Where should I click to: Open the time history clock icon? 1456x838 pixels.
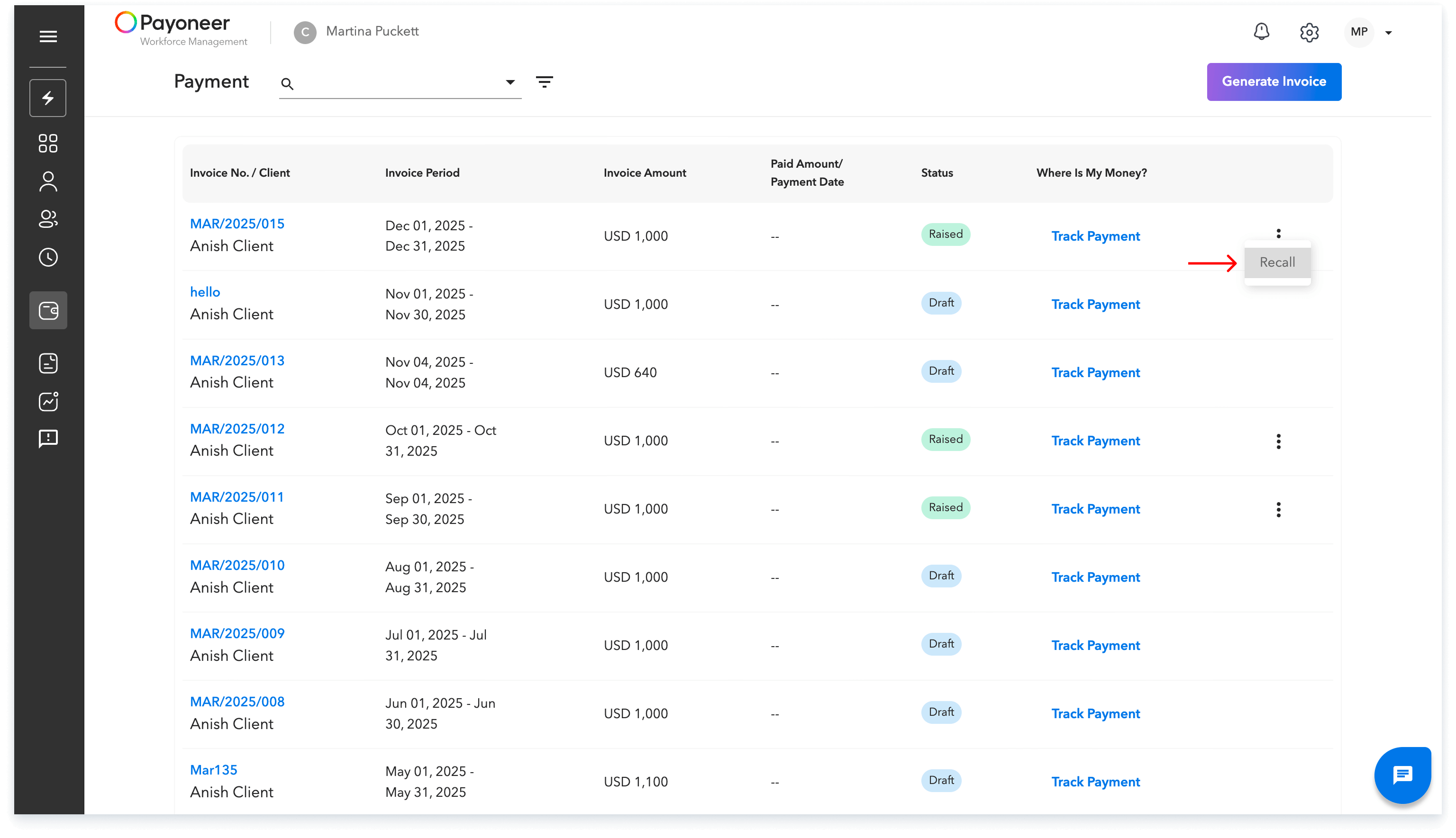click(48, 257)
